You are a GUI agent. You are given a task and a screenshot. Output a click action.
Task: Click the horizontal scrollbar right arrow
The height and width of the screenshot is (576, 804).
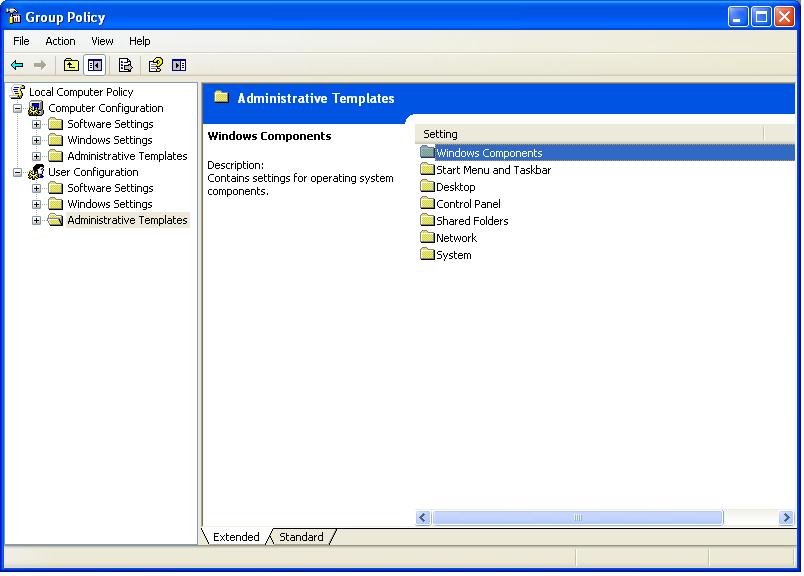point(785,517)
